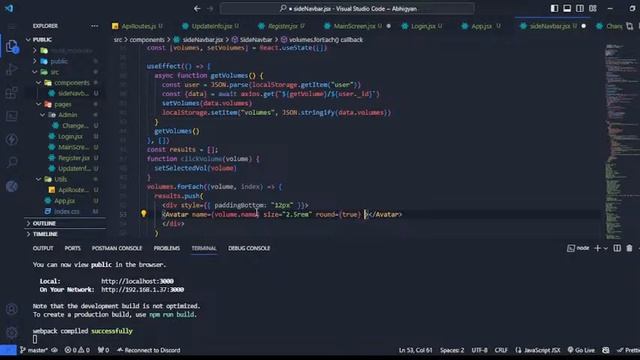Open the POSTMAN CONSOLE tab
640x360 pixels.
(117, 248)
